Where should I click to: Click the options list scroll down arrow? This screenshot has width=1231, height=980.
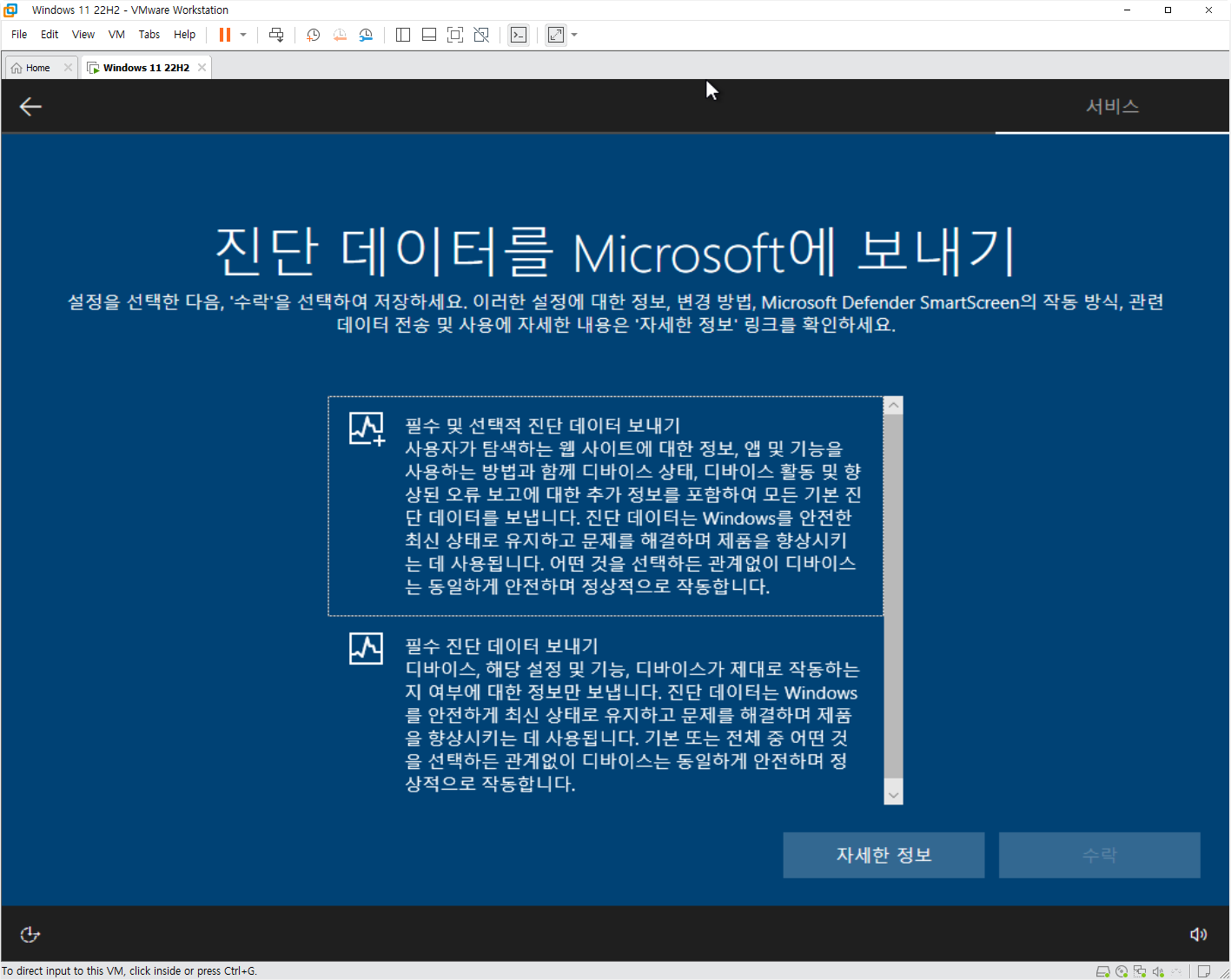(893, 795)
